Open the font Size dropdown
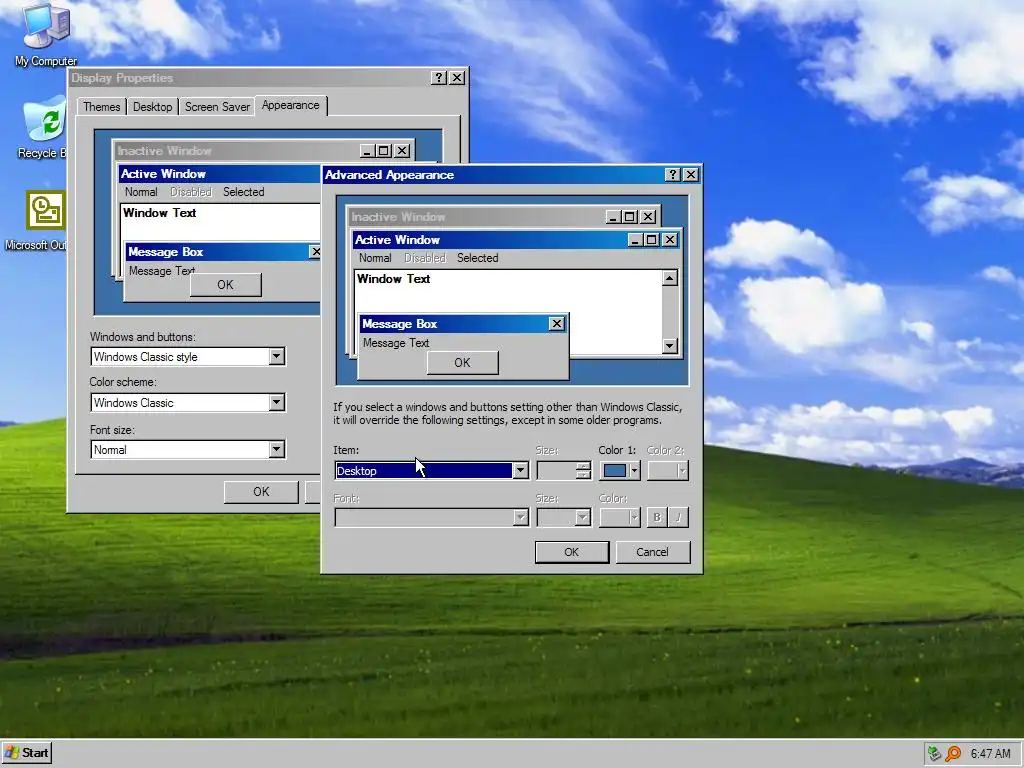 [583, 517]
